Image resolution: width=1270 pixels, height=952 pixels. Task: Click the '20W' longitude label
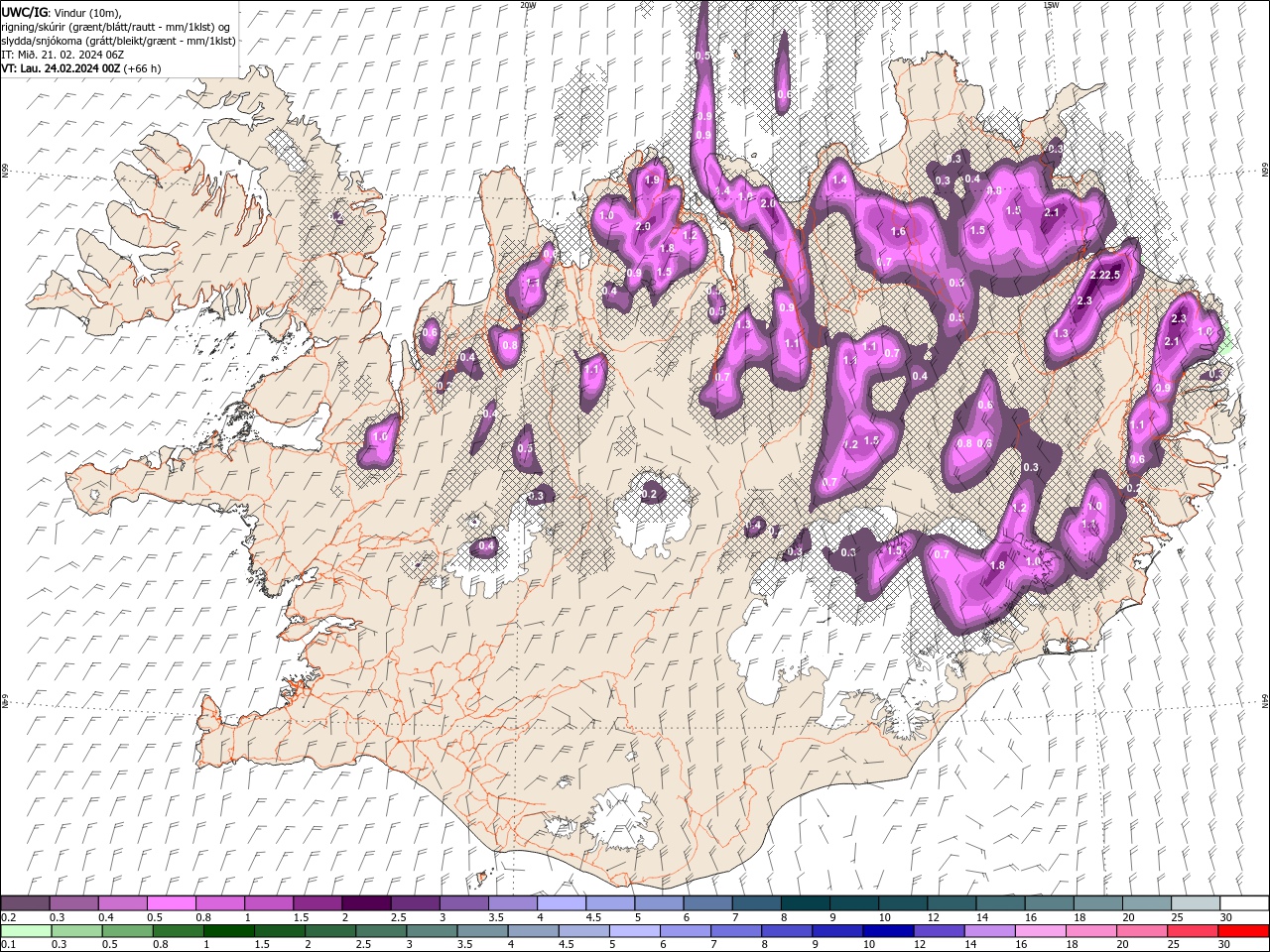(528, 5)
